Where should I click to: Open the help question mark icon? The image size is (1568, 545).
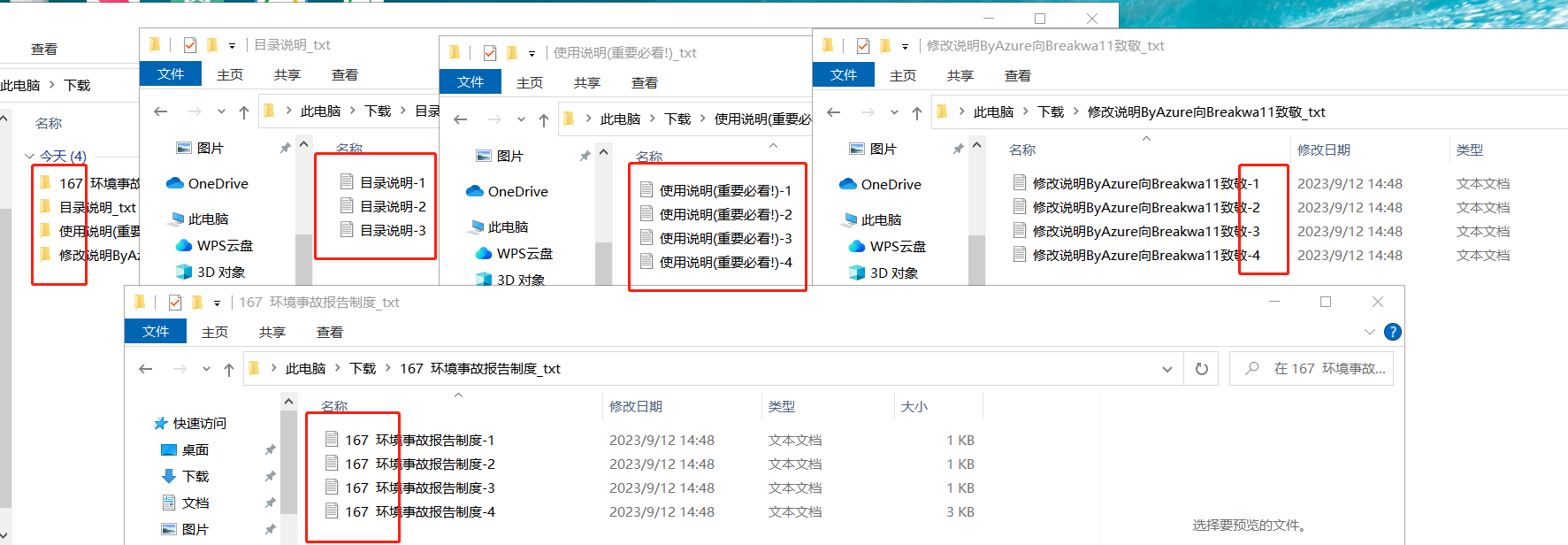point(1392,332)
